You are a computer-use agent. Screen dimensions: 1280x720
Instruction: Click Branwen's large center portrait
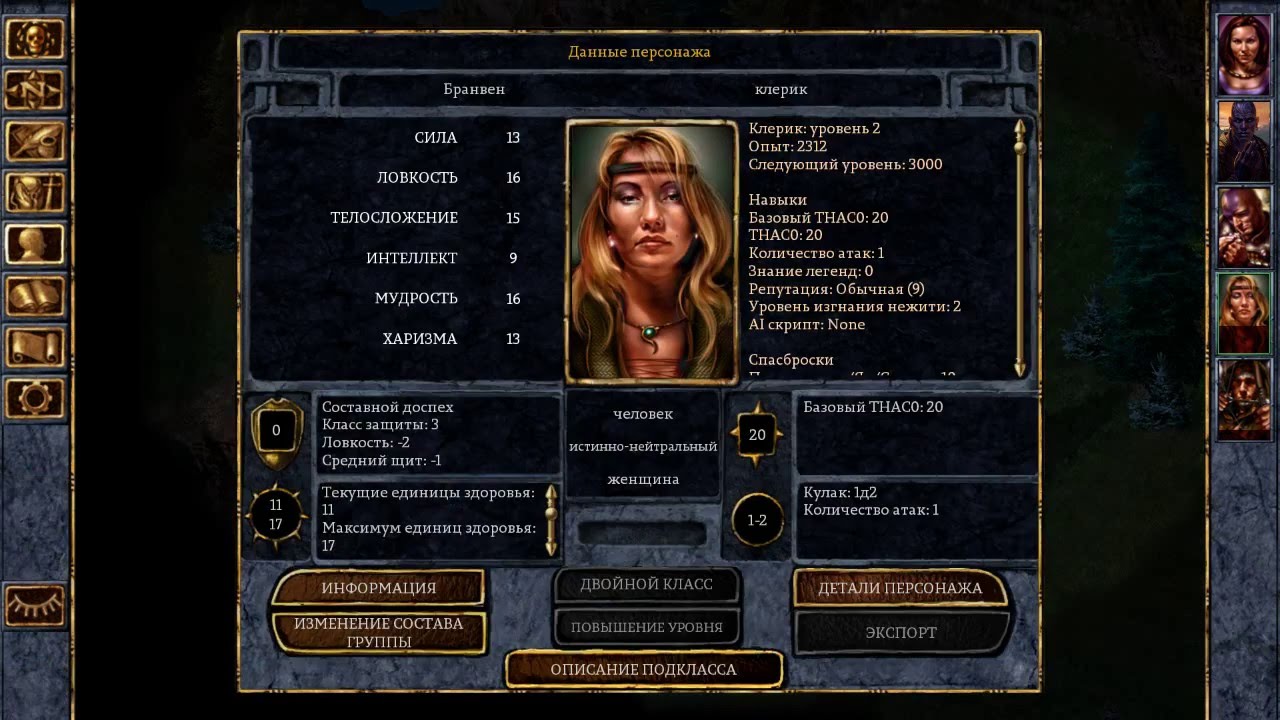coord(652,252)
